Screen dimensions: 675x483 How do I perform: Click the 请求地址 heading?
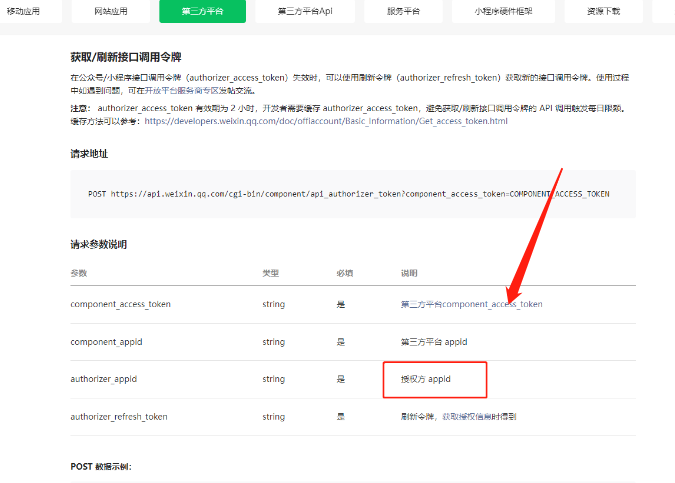tap(89, 154)
